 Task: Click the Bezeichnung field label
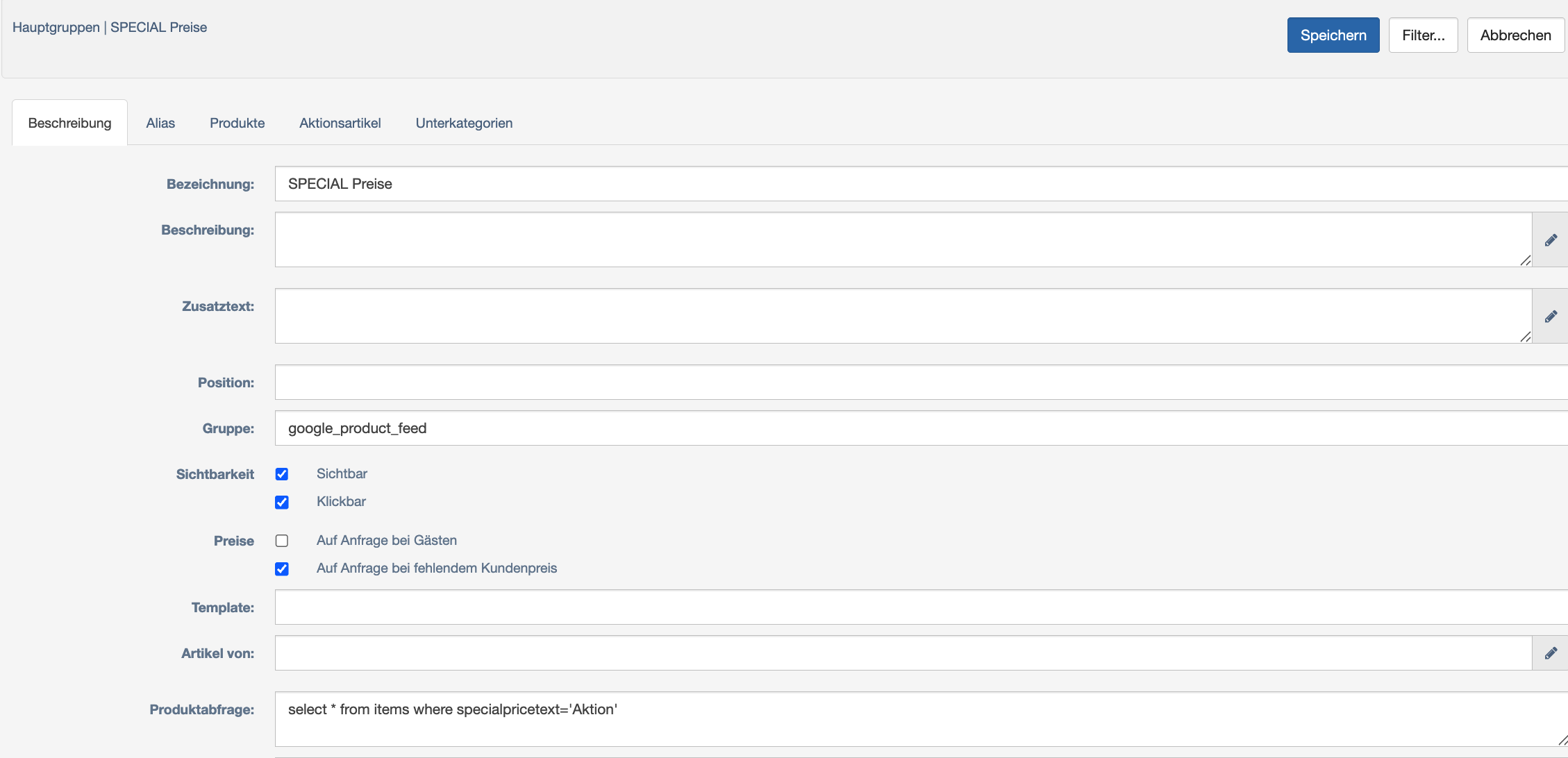click(210, 184)
